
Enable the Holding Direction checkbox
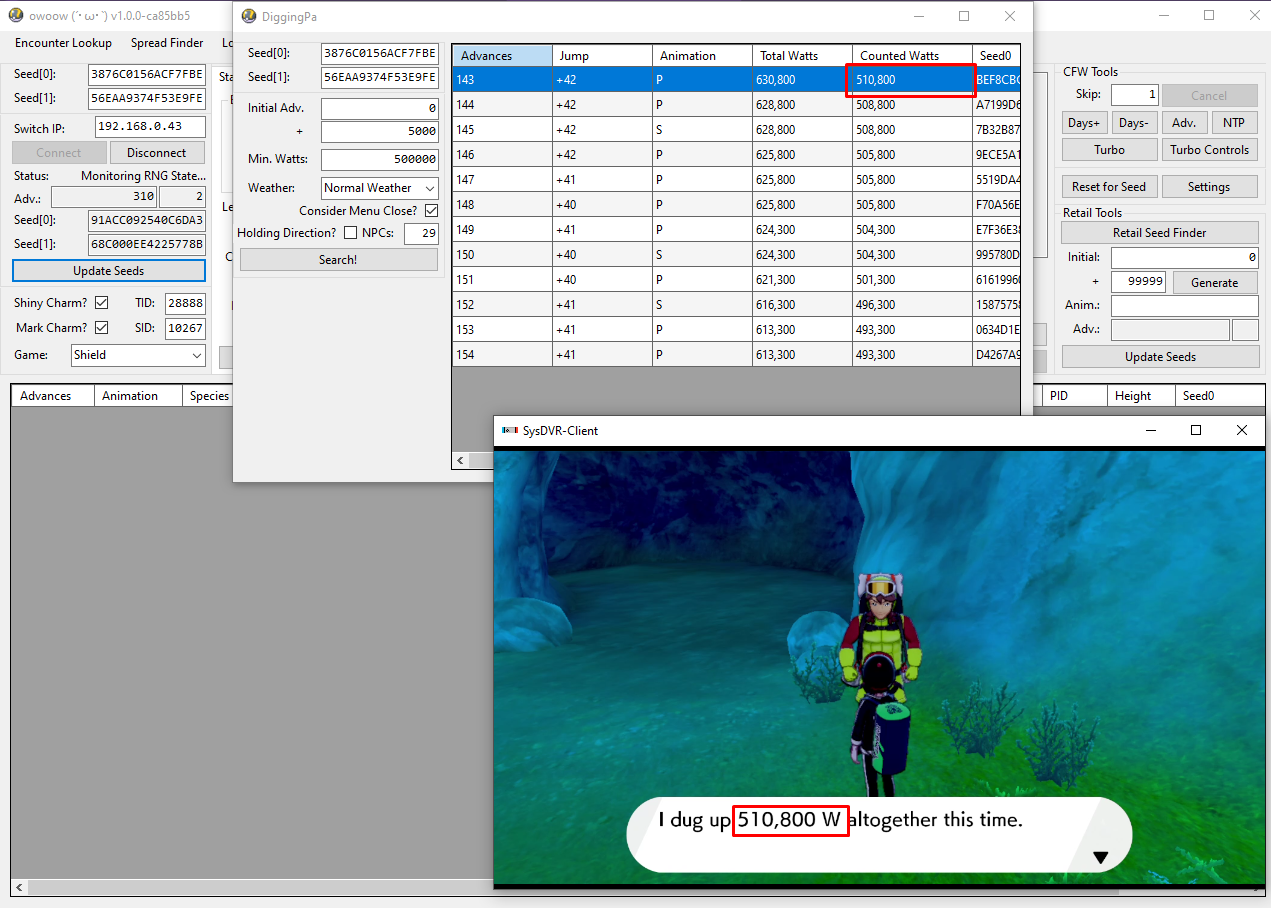(x=350, y=233)
